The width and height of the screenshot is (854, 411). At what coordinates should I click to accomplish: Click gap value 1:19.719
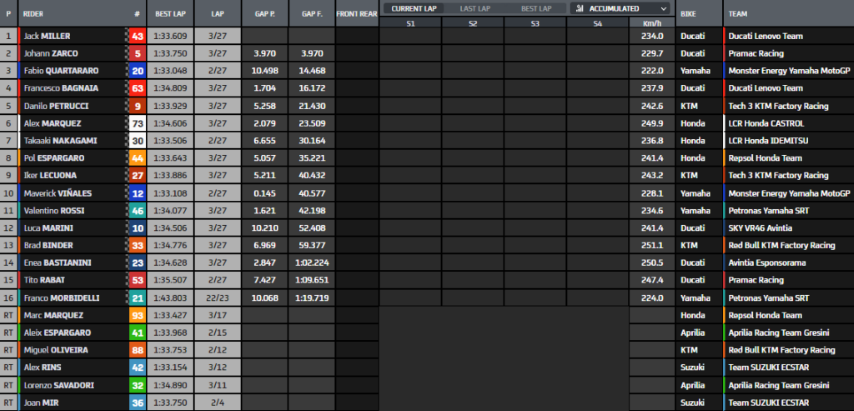[x=312, y=298]
